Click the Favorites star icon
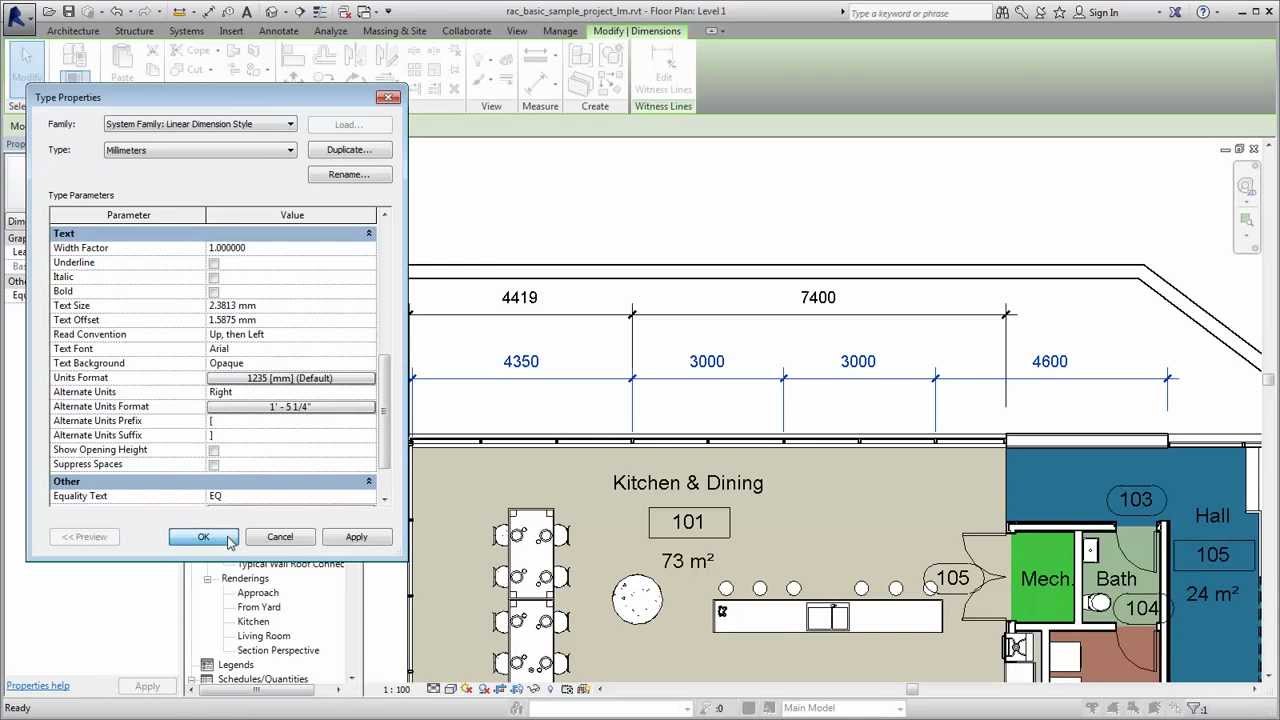The image size is (1280, 720). [1059, 12]
